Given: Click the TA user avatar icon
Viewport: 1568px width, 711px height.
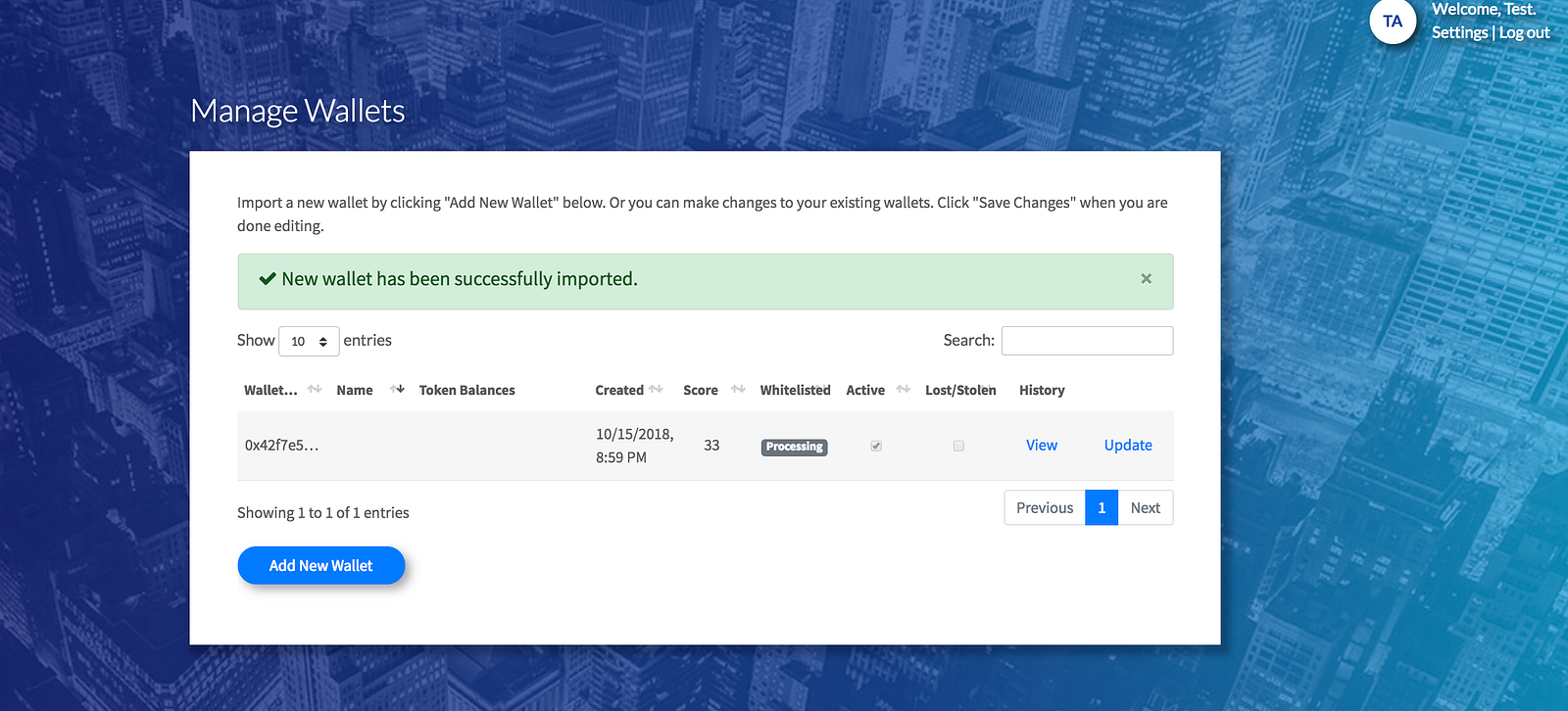Looking at the screenshot, I should (1393, 22).
